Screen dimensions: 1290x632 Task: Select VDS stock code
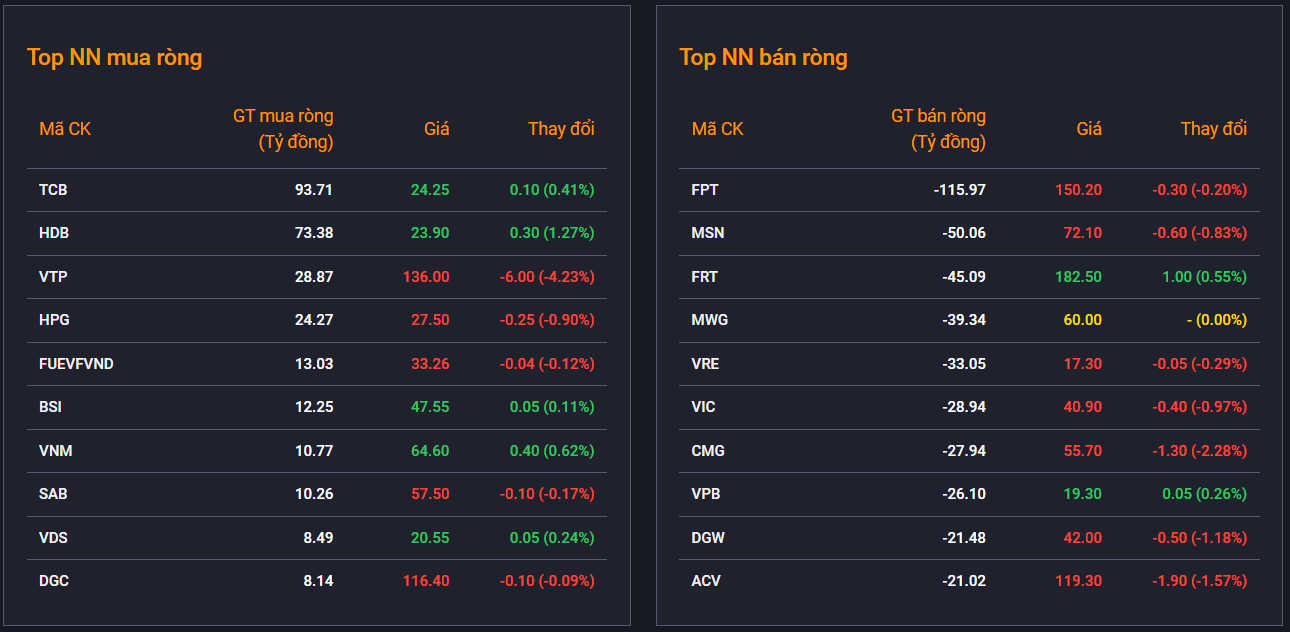(54, 538)
